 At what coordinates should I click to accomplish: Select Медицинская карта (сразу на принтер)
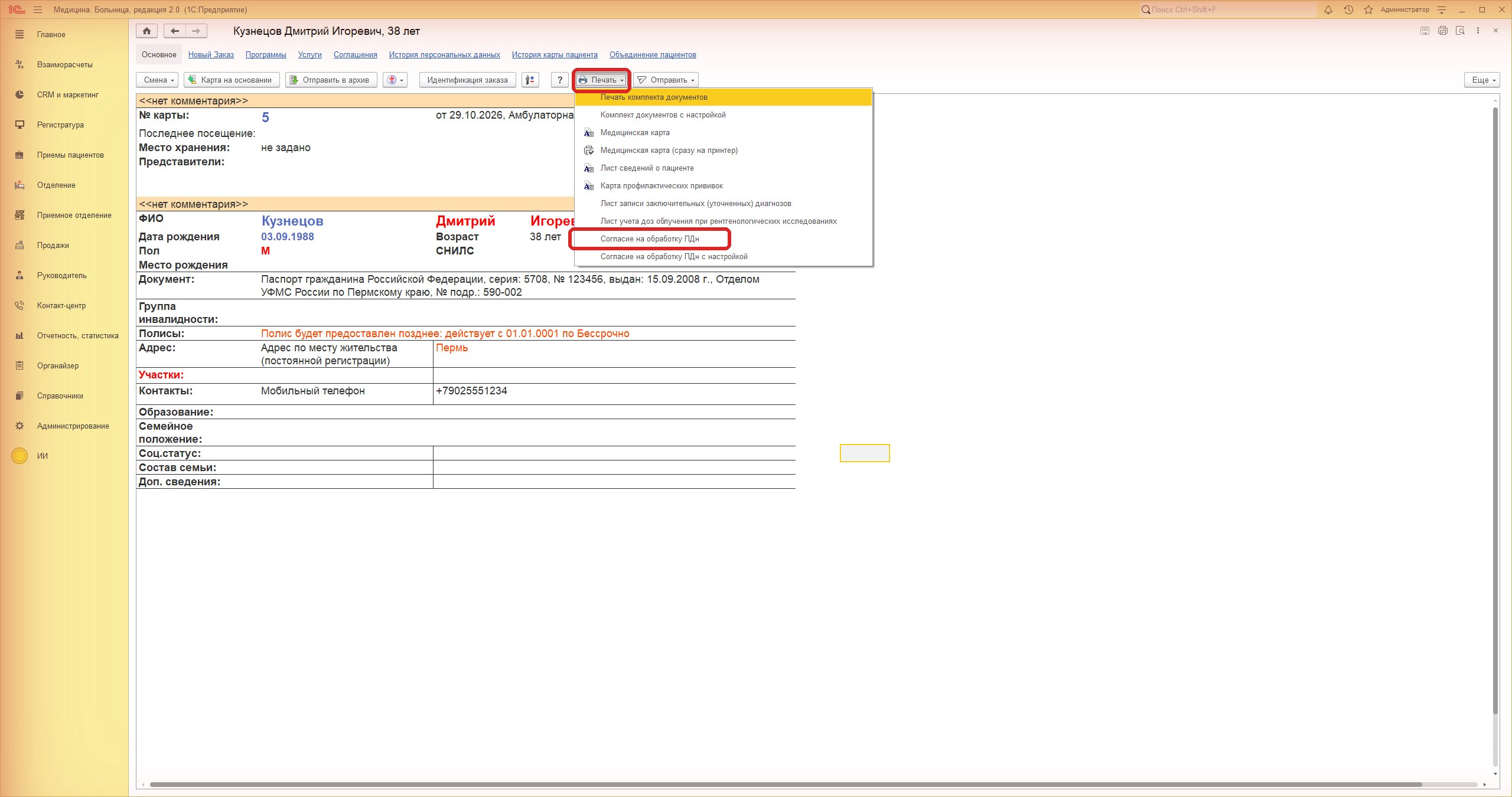tap(724, 150)
